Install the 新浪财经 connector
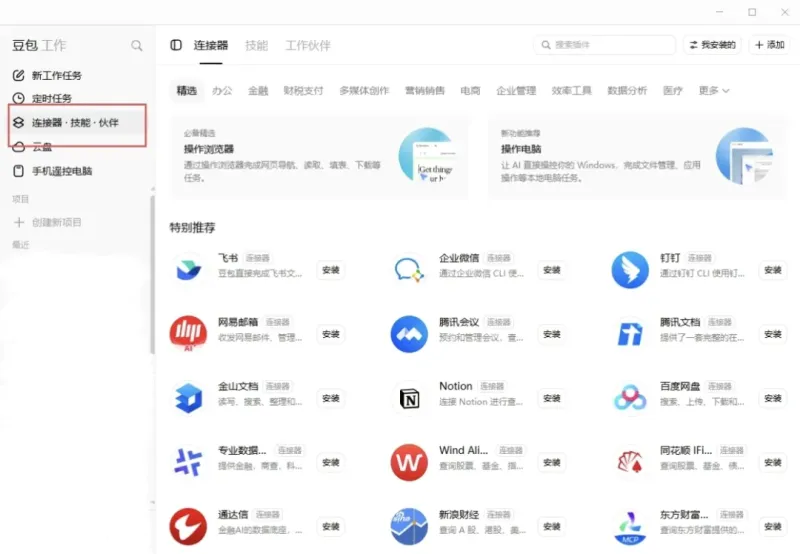This screenshot has width=800, height=554. (552, 526)
